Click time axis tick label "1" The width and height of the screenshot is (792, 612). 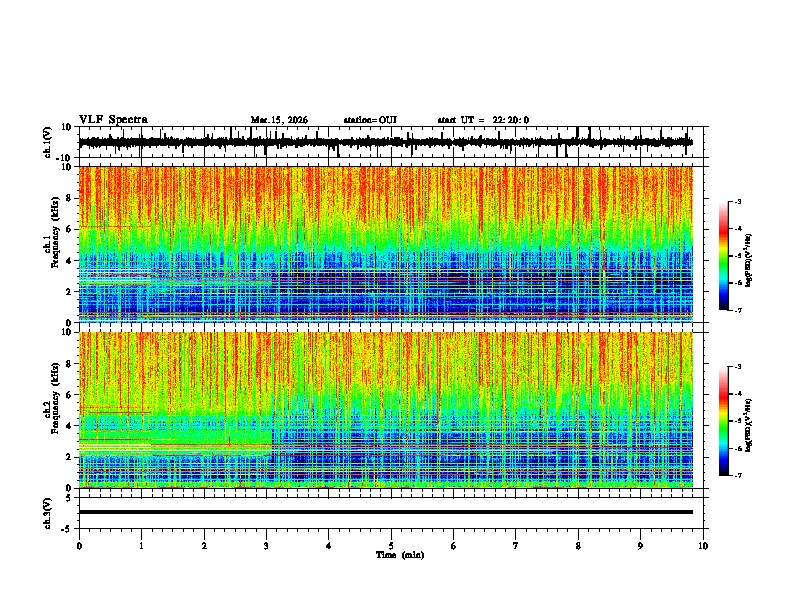141,546
